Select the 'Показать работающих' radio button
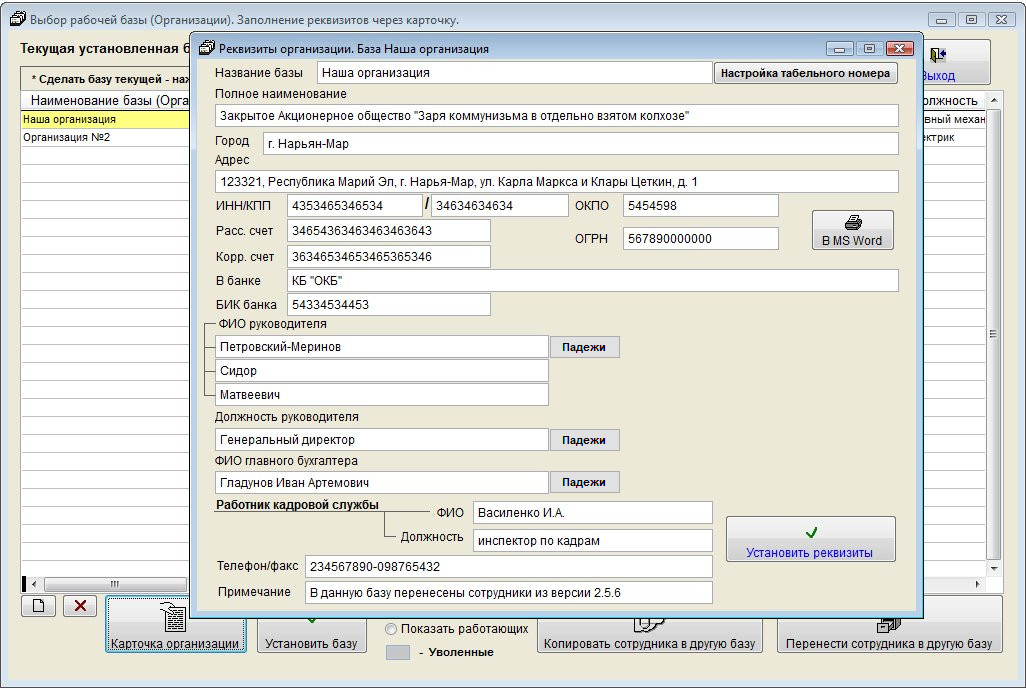 pos(391,629)
